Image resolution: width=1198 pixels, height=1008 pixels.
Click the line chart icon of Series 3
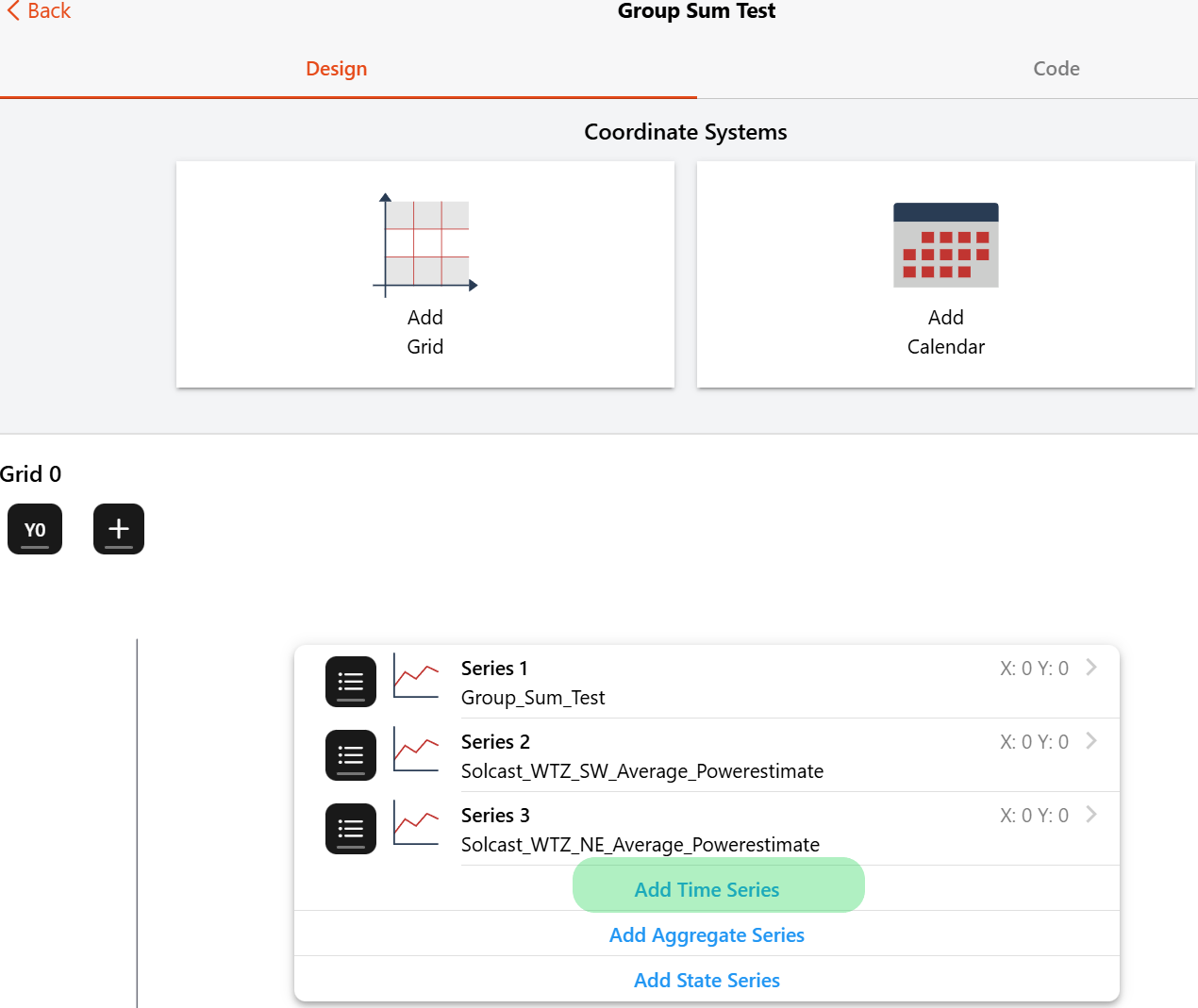point(416,823)
